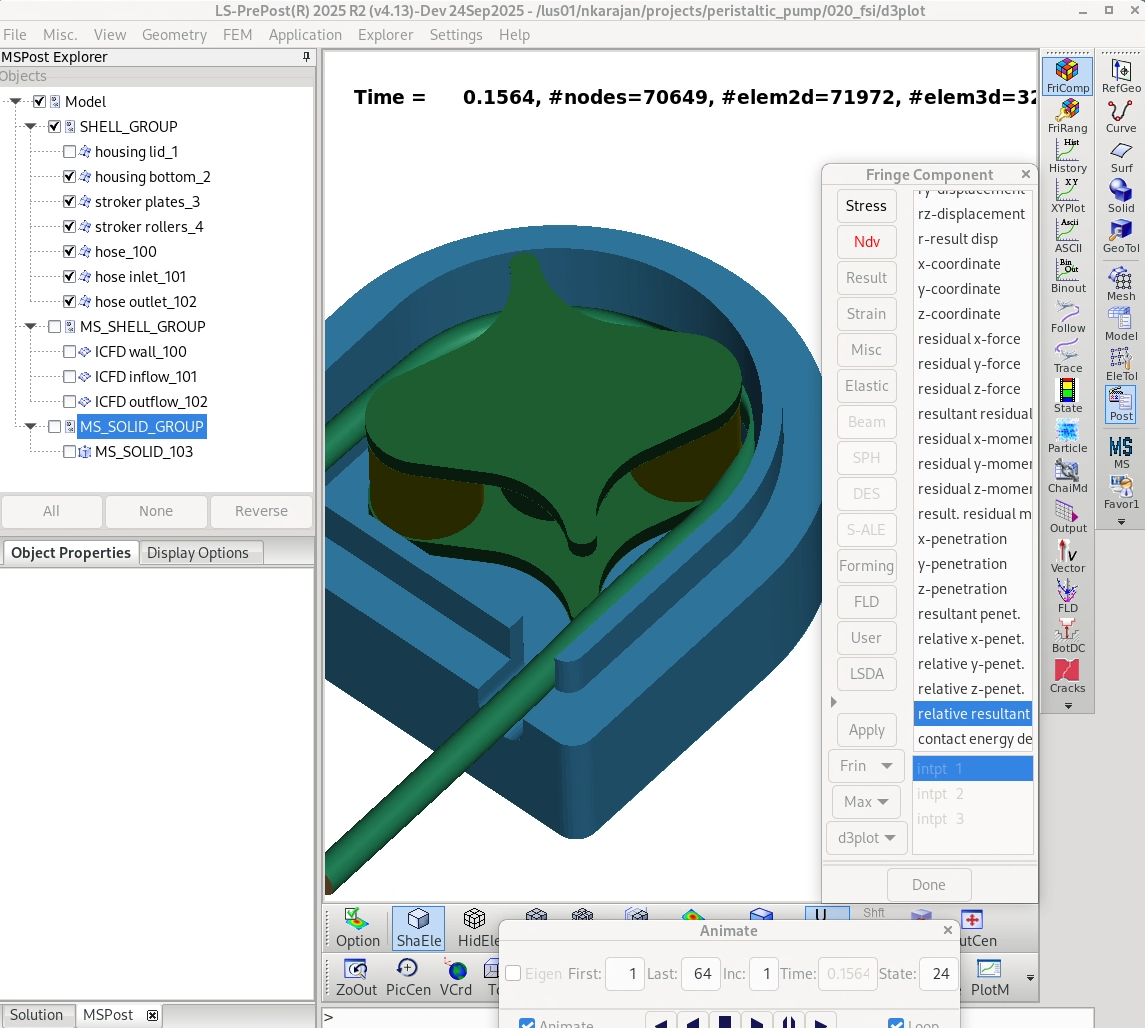The image size is (1145, 1028).
Task: Click the ZoOut zoom out icon
Action: pyautogui.click(x=356, y=977)
